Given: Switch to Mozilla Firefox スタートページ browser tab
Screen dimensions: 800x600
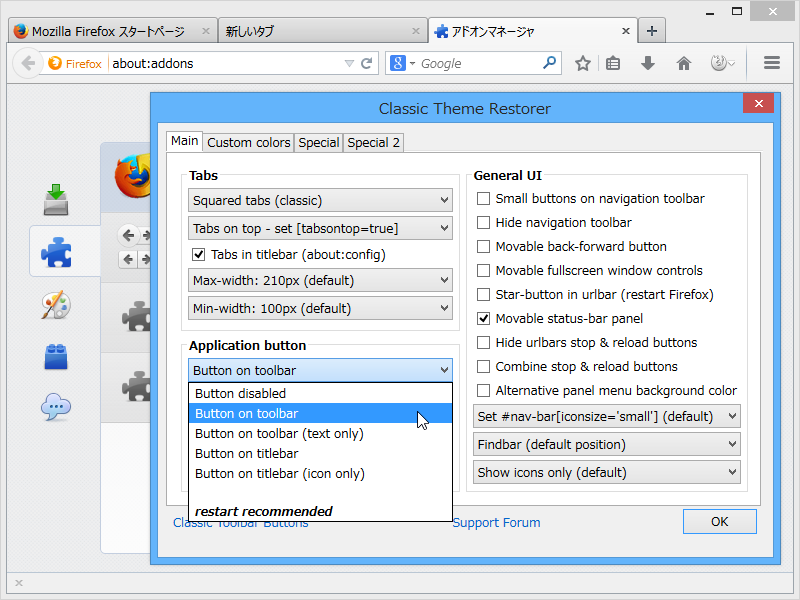Looking at the screenshot, I should tap(113, 31).
